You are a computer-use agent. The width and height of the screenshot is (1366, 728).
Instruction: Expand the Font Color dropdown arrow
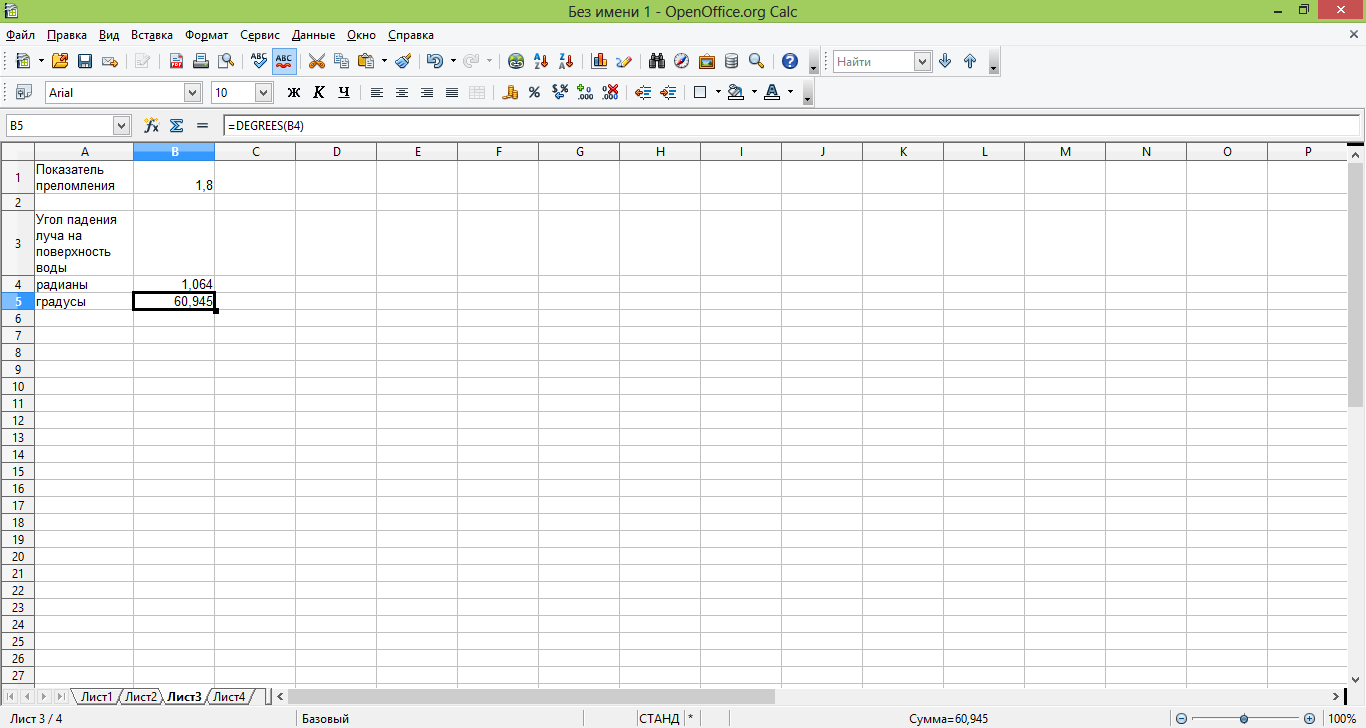790,92
